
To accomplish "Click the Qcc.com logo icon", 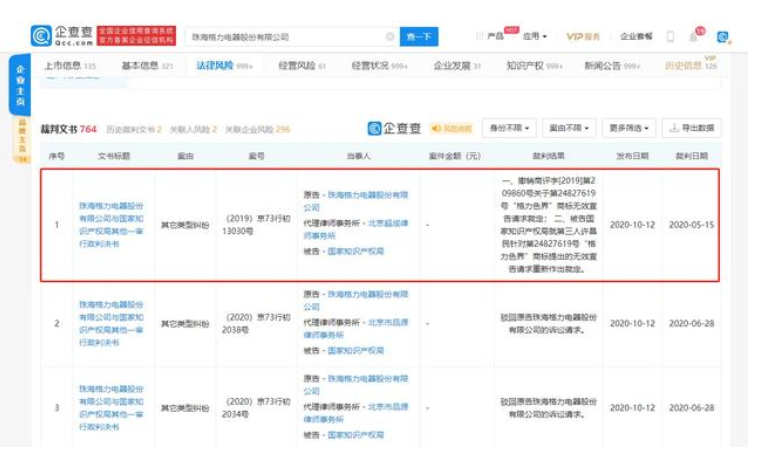I will pos(41,36).
